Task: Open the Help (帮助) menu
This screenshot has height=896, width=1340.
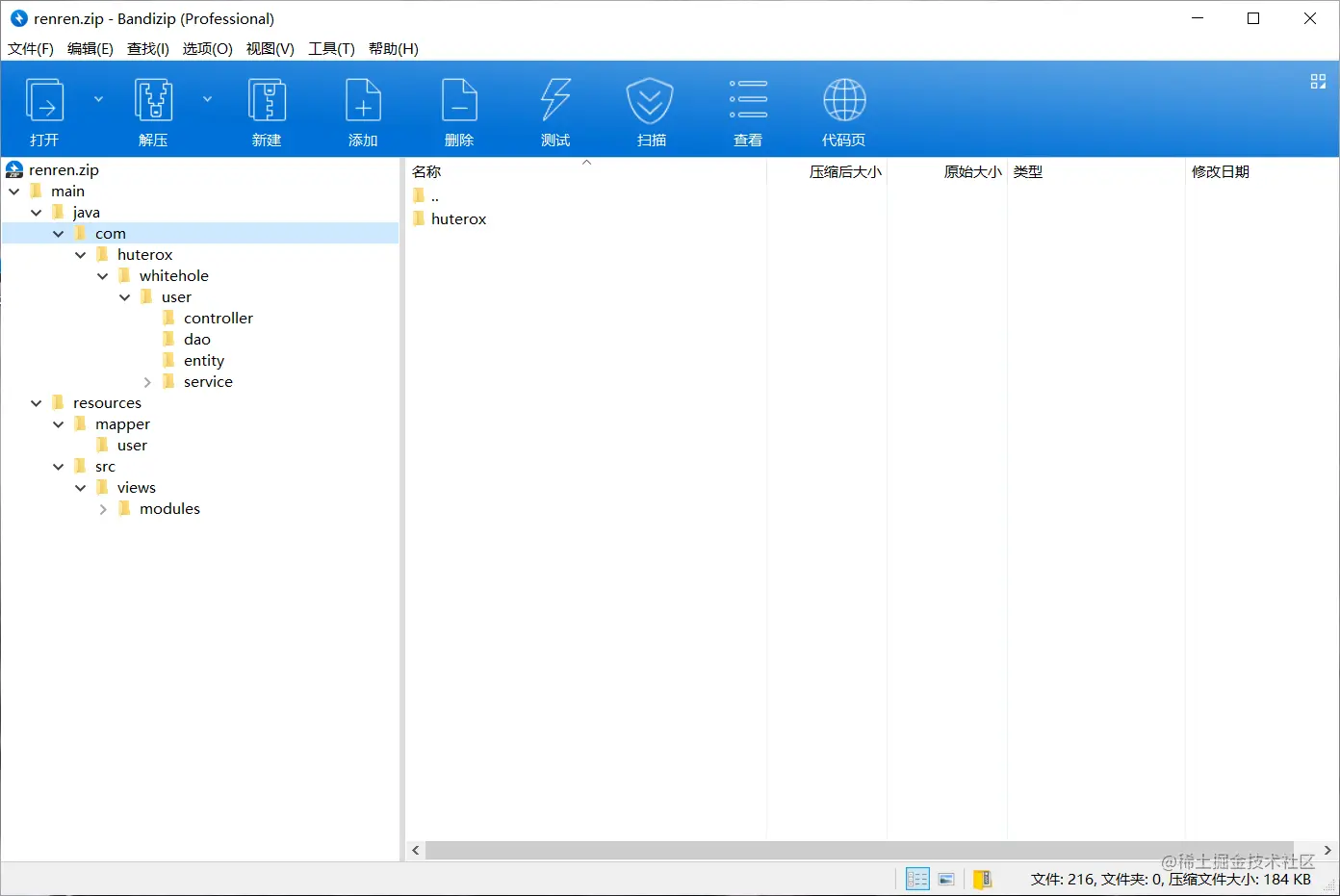Action: coord(394,49)
